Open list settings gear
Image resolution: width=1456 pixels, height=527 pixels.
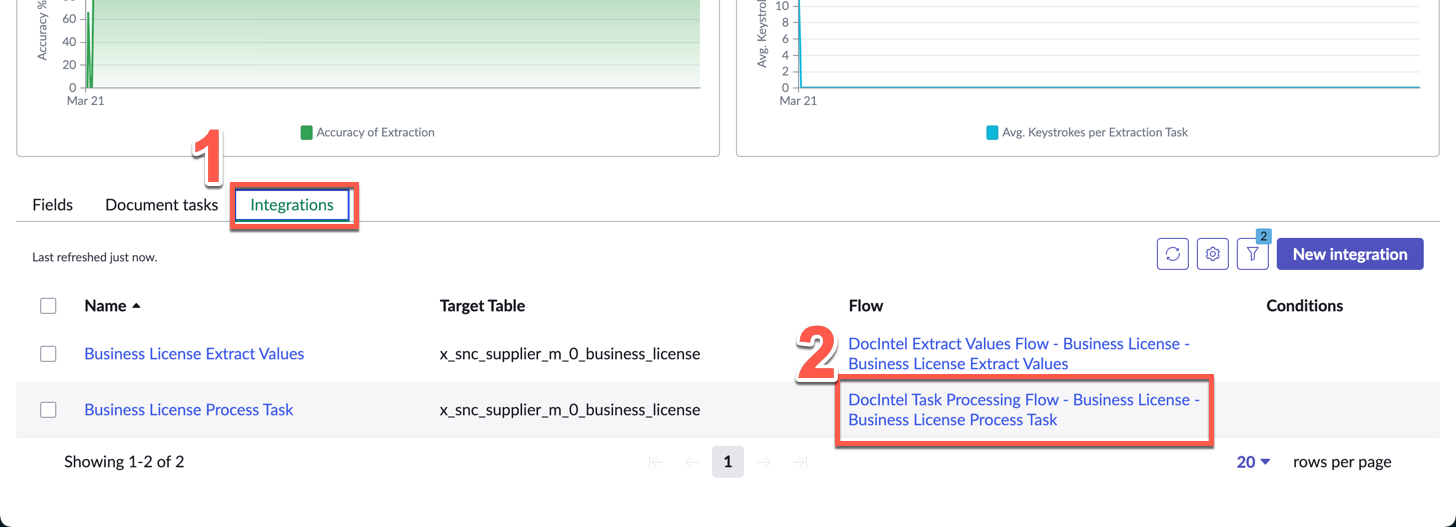(x=1212, y=254)
